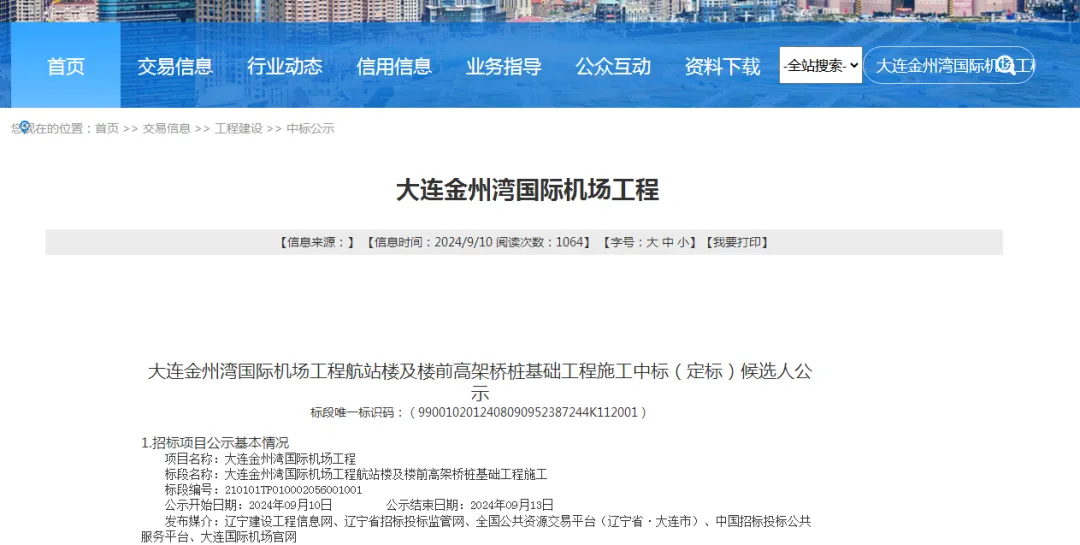Image resolution: width=1080 pixels, height=545 pixels.
Task: Click the 候选人公示 announcement heading
Action: [x=480, y=382]
